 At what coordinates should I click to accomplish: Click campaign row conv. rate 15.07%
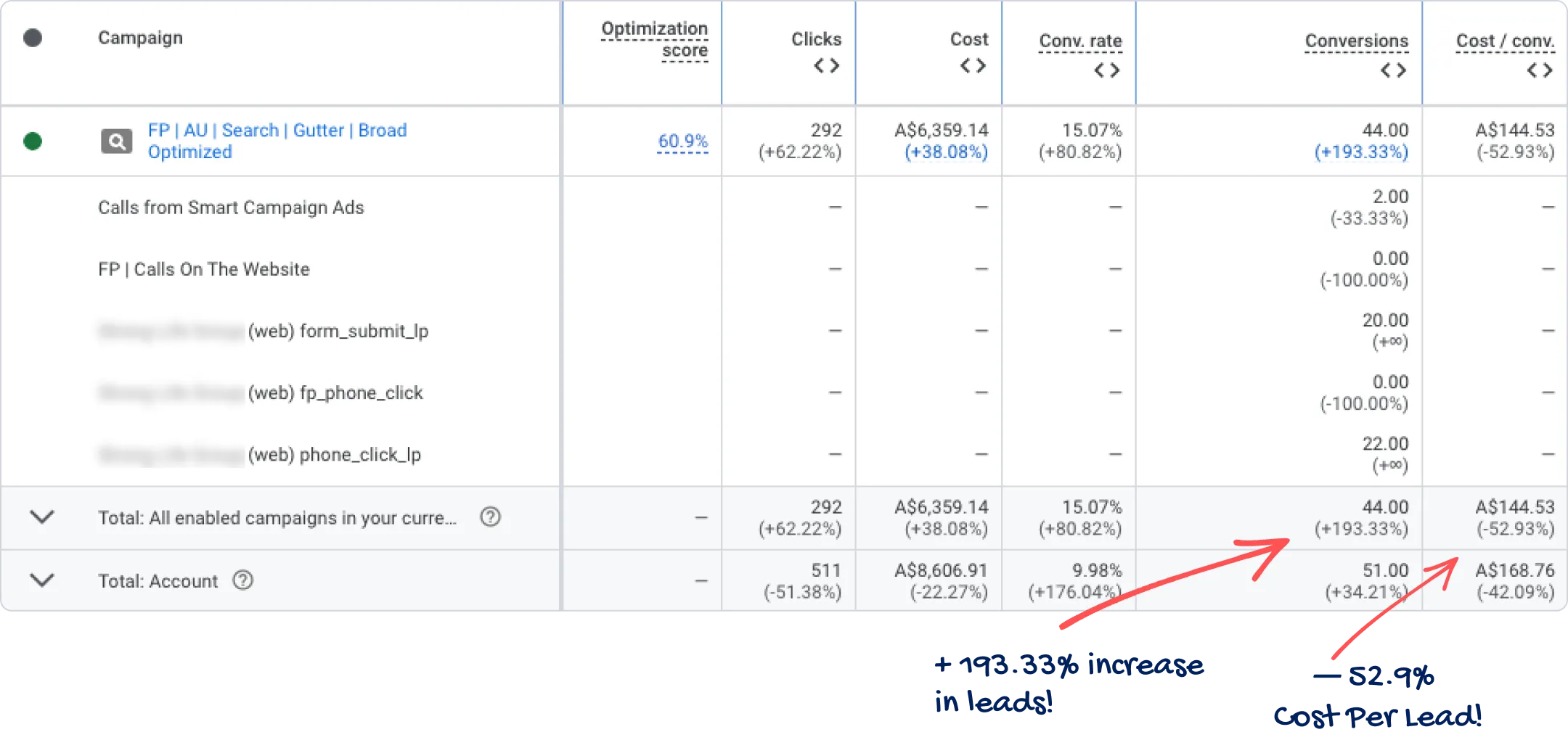1092,130
